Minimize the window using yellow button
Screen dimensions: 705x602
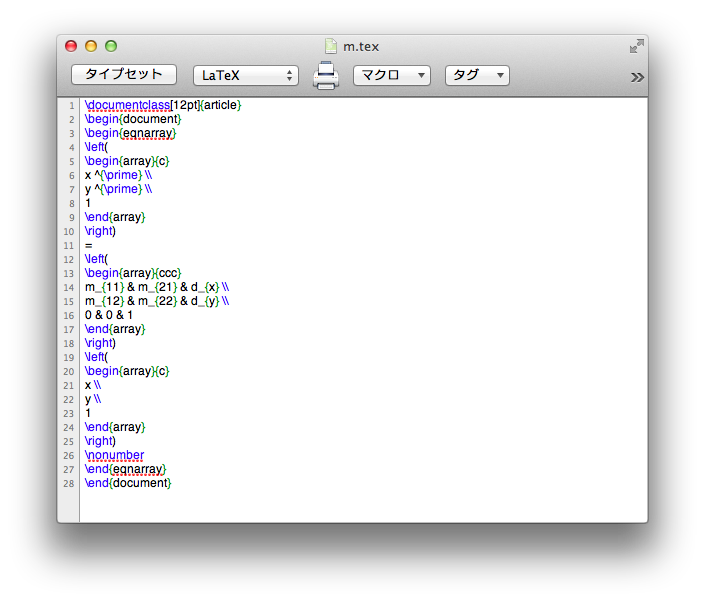[x=91, y=46]
